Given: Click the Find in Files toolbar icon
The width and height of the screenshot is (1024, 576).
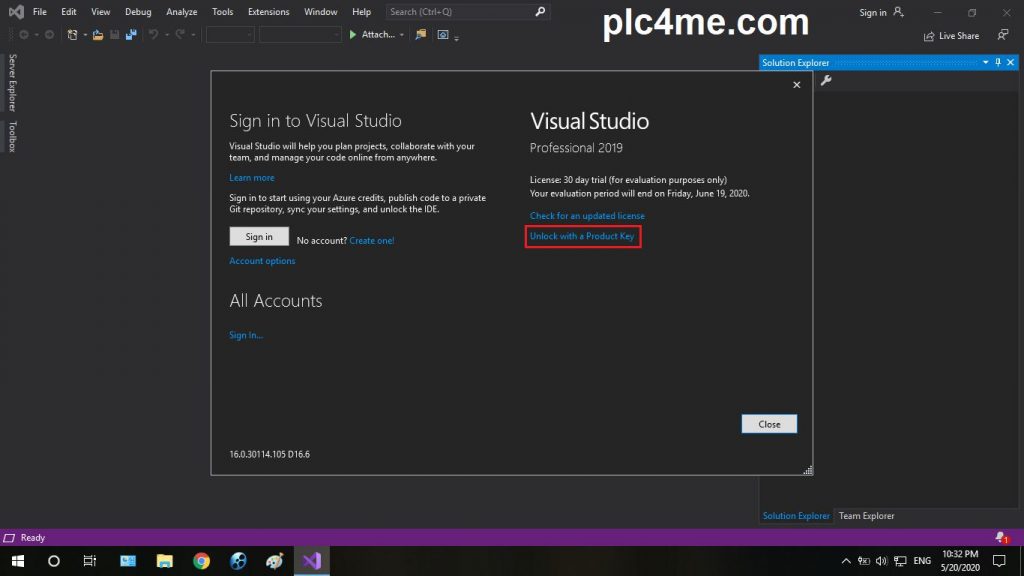Looking at the screenshot, I should [x=420, y=34].
